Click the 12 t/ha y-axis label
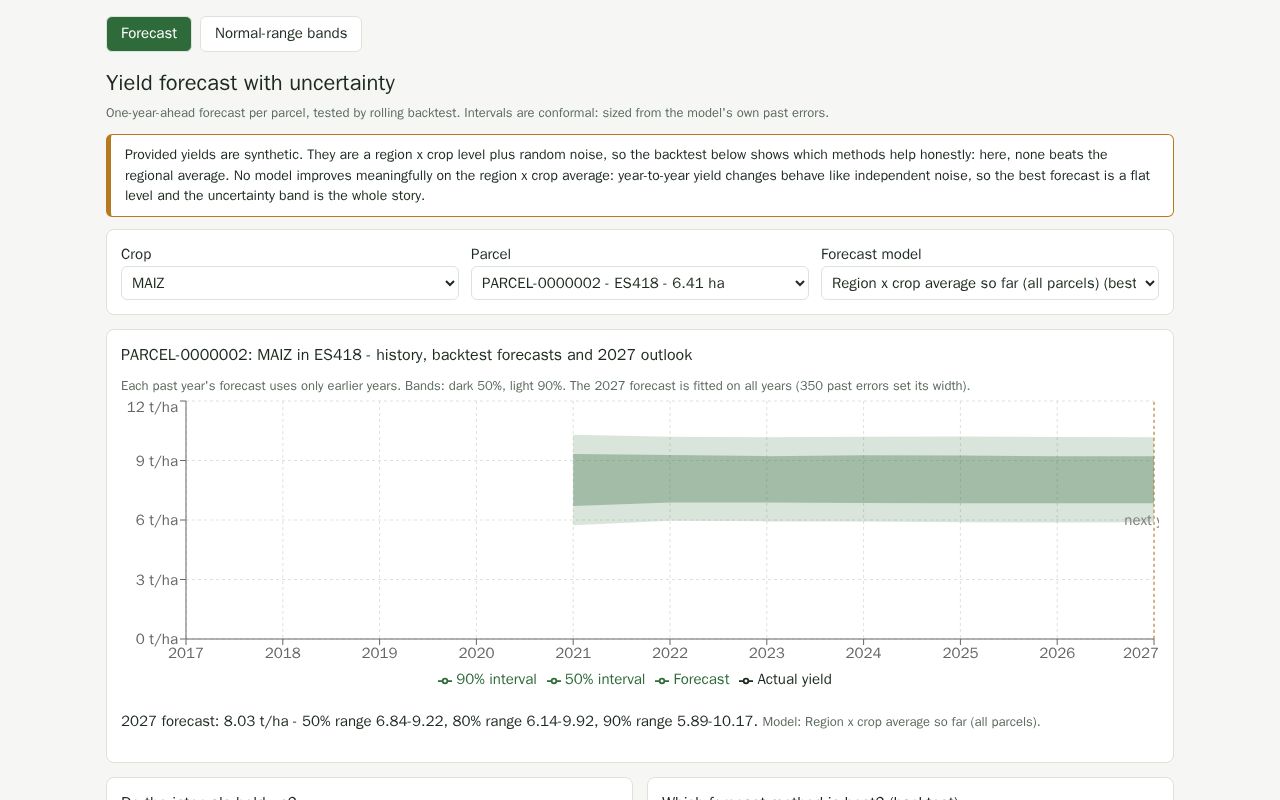The width and height of the screenshot is (1280, 800). click(x=152, y=407)
